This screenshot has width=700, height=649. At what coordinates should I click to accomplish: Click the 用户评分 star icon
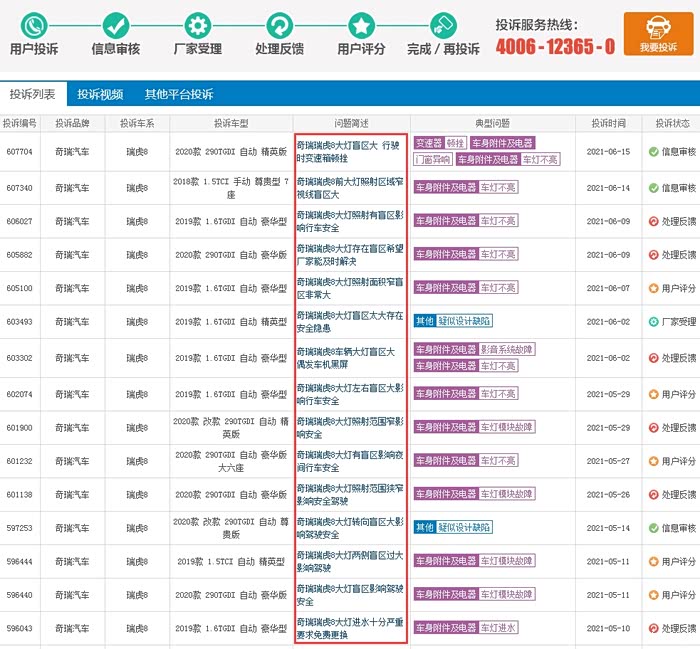coord(361,26)
